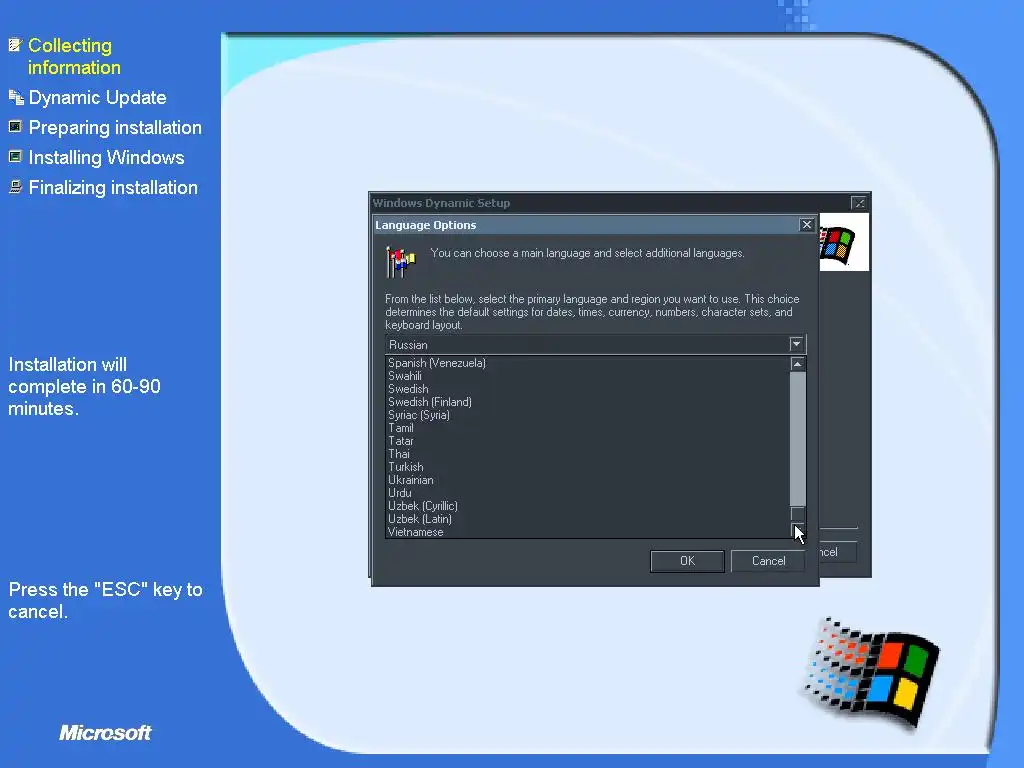Viewport: 1024px width, 768px height.
Task: Close the Windows Dynamic Setup window
Action: 859,203
